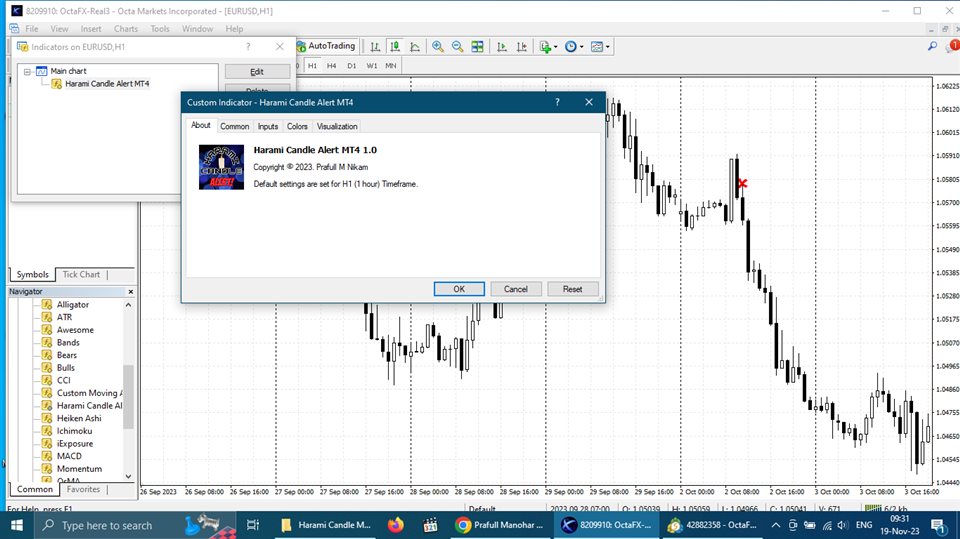Open the Charts menu
The image size is (960, 539).
tap(126, 29)
